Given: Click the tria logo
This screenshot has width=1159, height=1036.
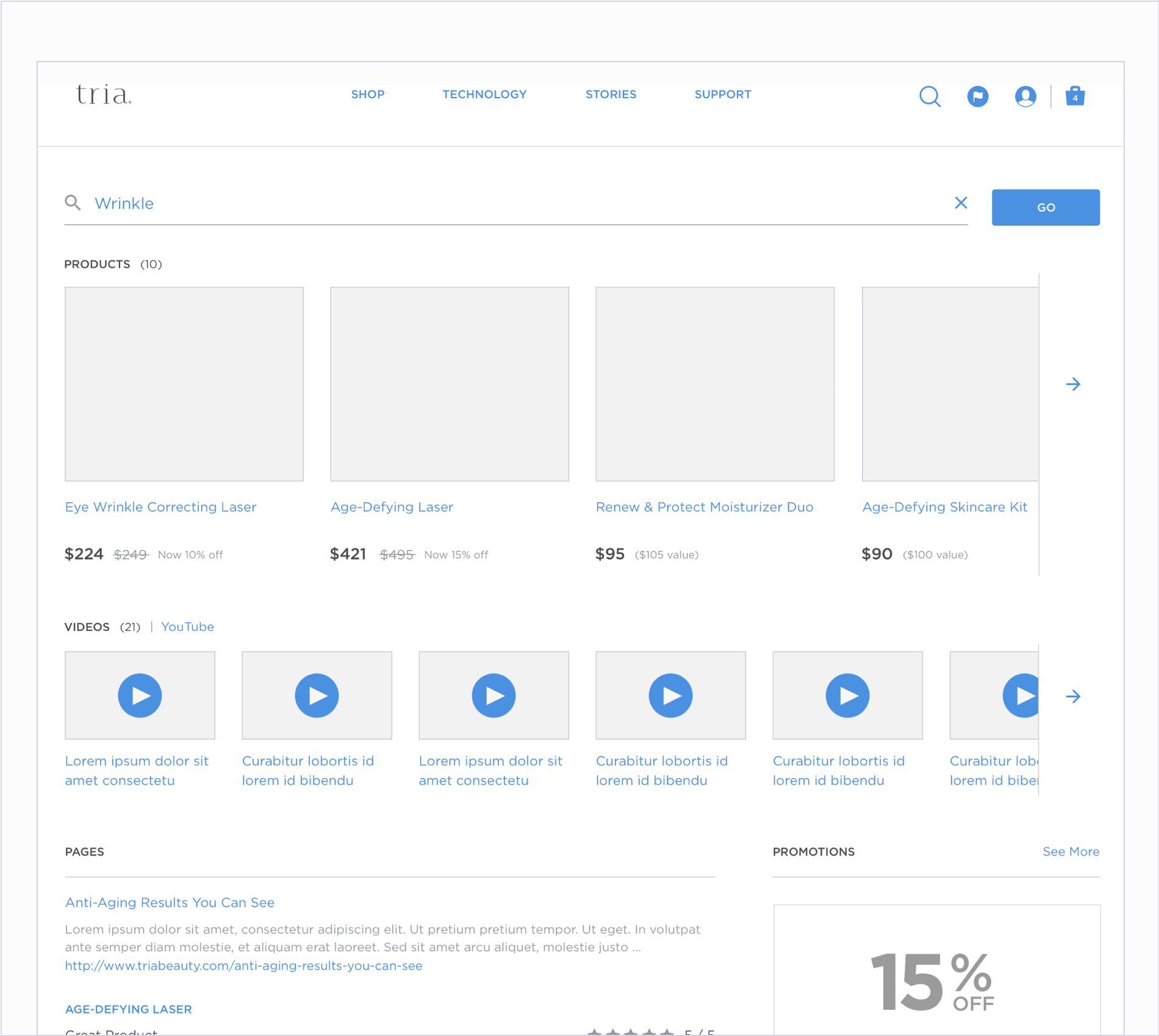Looking at the screenshot, I should coord(104,95).
